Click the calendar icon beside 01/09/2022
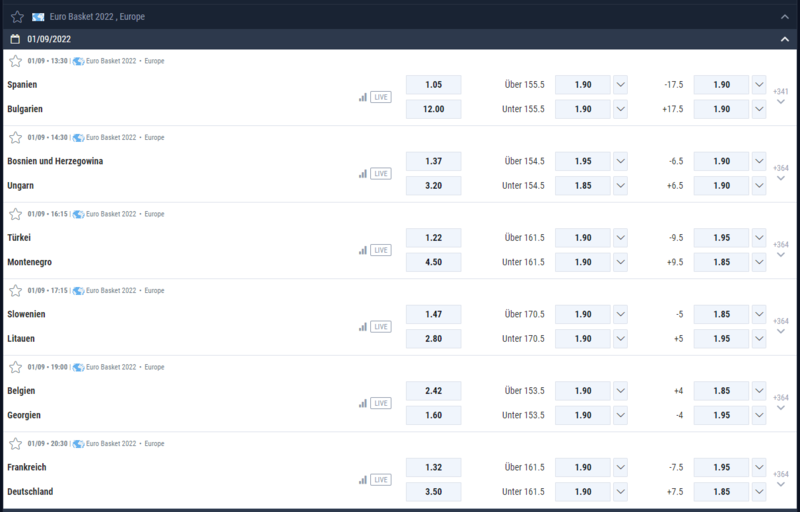Viewport: 800px width, 512px height. pos(15,39)
